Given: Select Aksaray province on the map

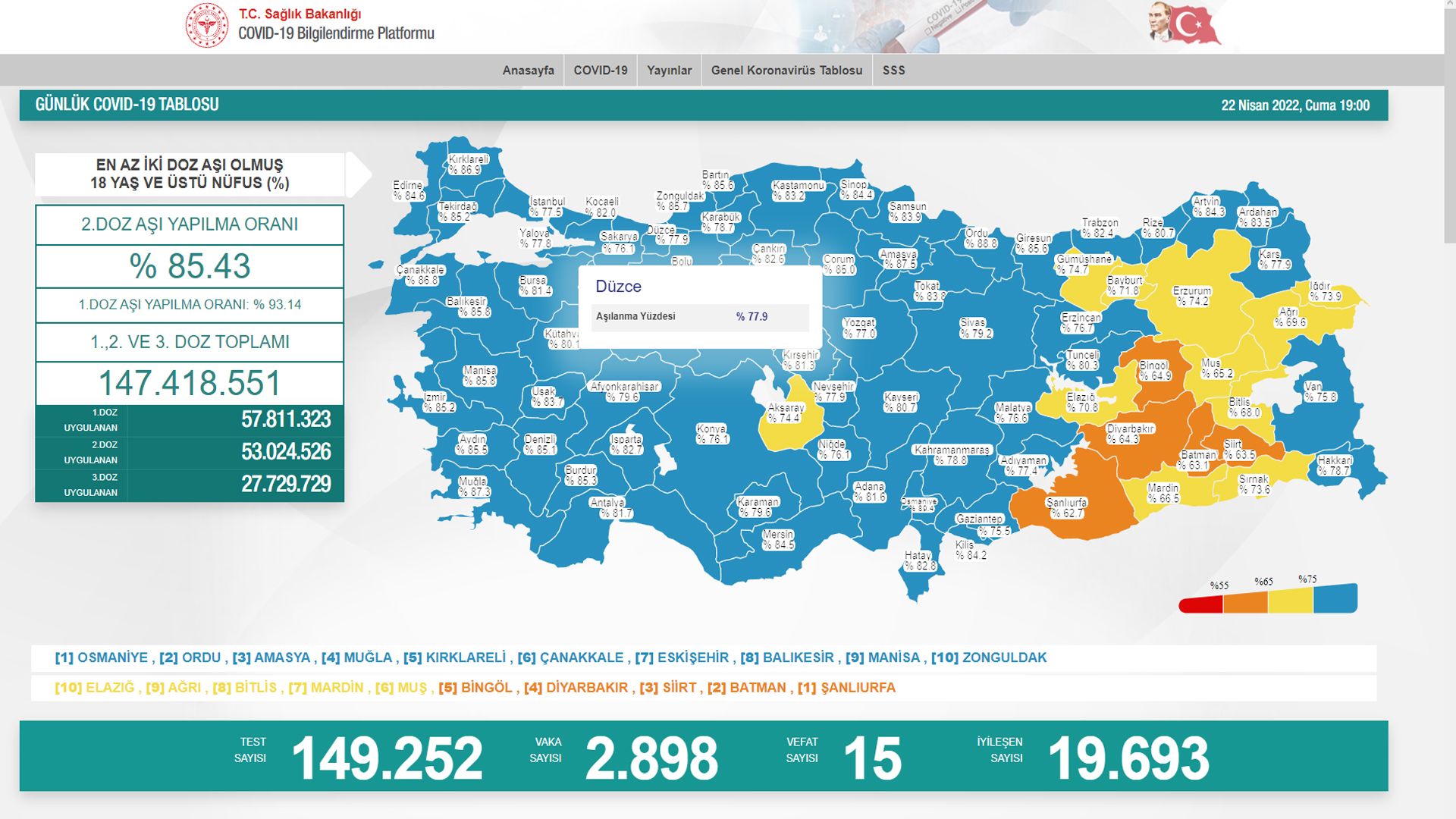Looking at the screenshot, I should coord(786,413).
